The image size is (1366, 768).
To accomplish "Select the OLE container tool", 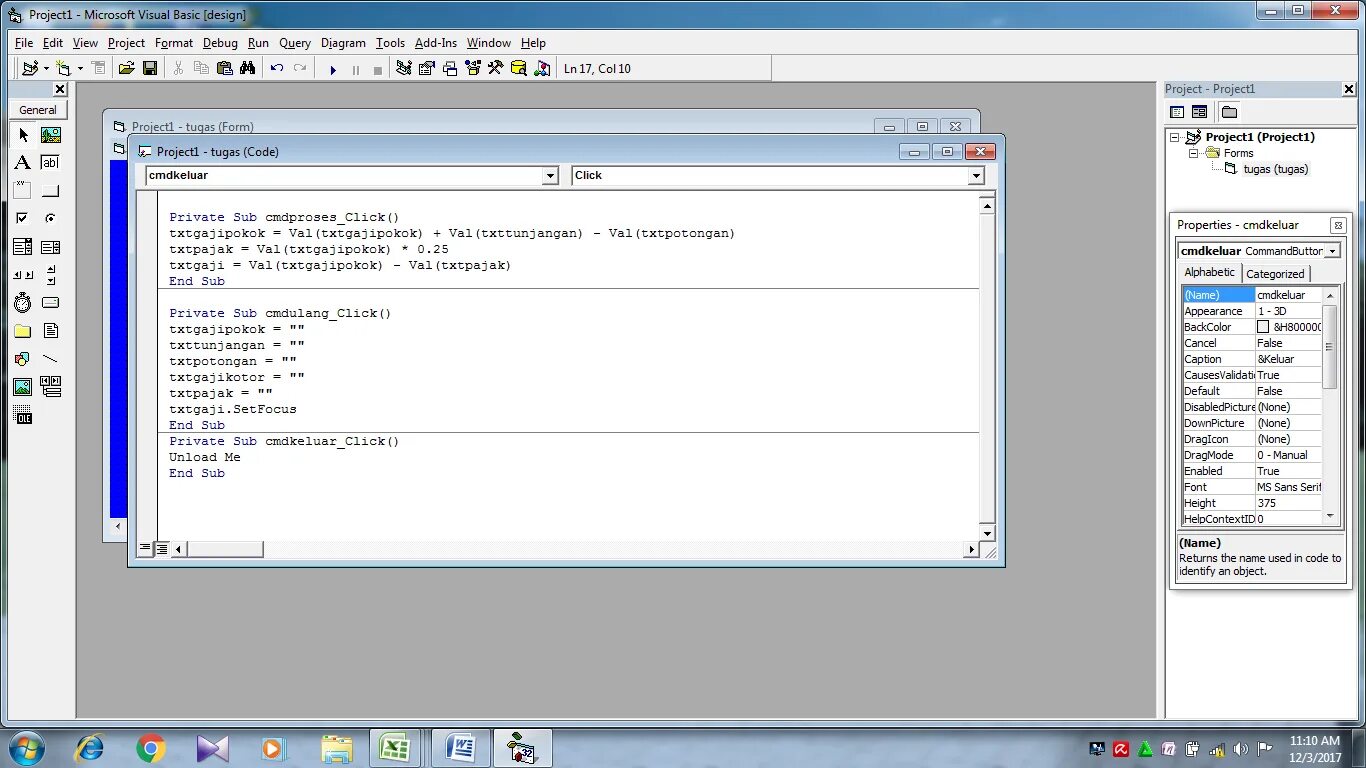I will (x=23, y=416).
